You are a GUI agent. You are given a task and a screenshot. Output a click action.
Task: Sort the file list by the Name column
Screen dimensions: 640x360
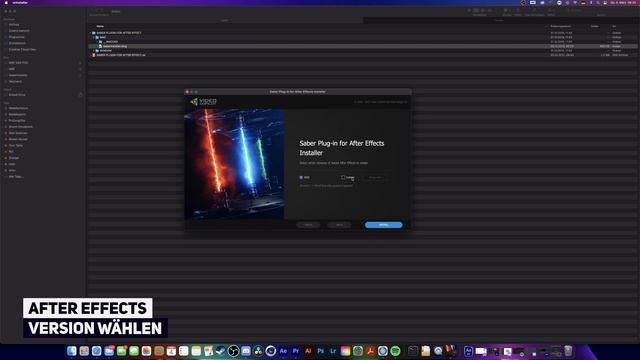(x=100, y=26)
